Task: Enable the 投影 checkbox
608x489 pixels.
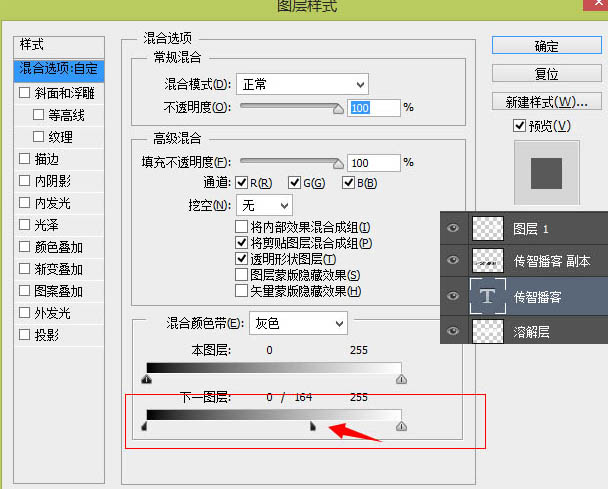Action: [24, 334]
